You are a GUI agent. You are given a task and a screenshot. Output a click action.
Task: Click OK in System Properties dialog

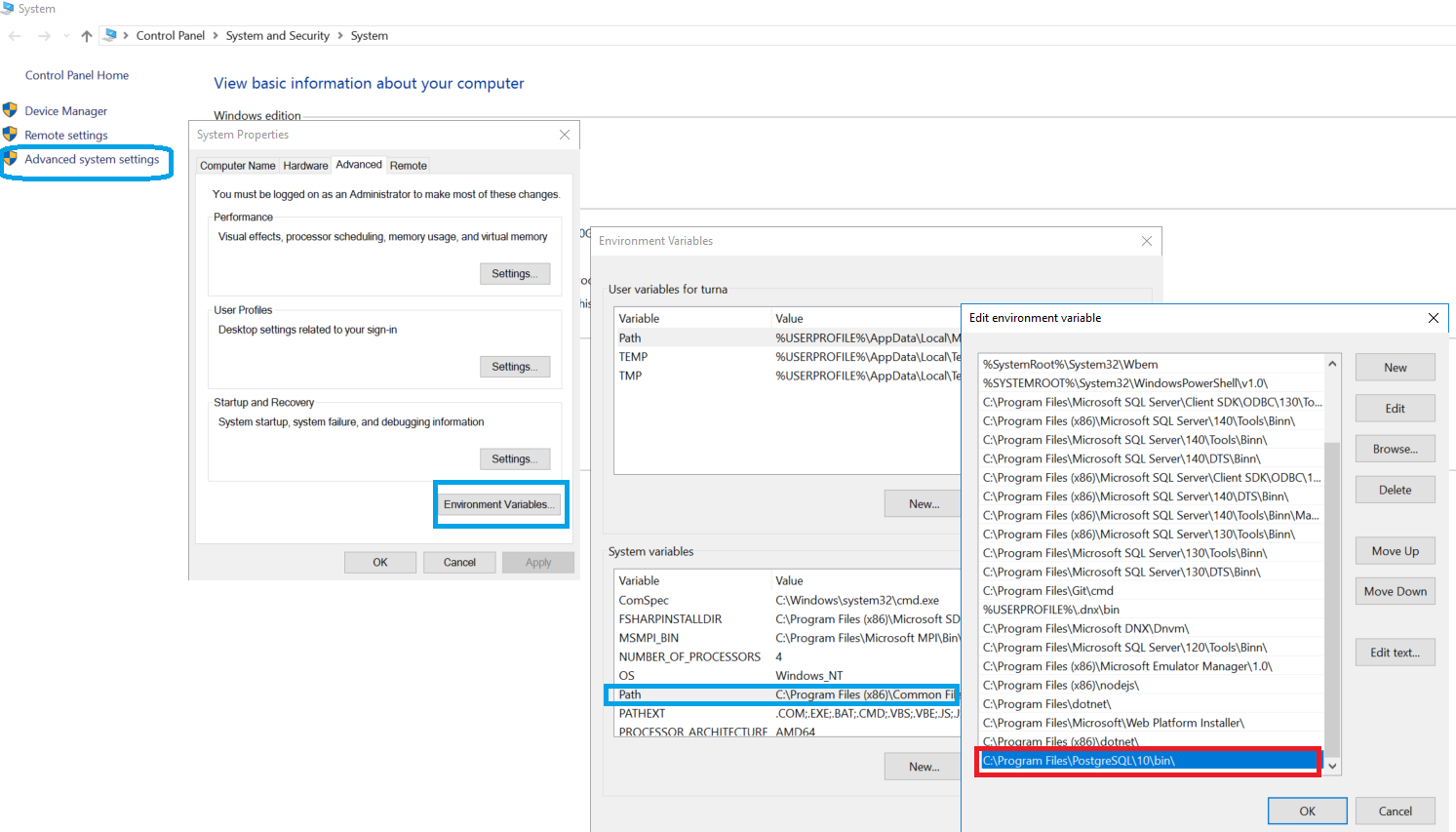[380, 563]
